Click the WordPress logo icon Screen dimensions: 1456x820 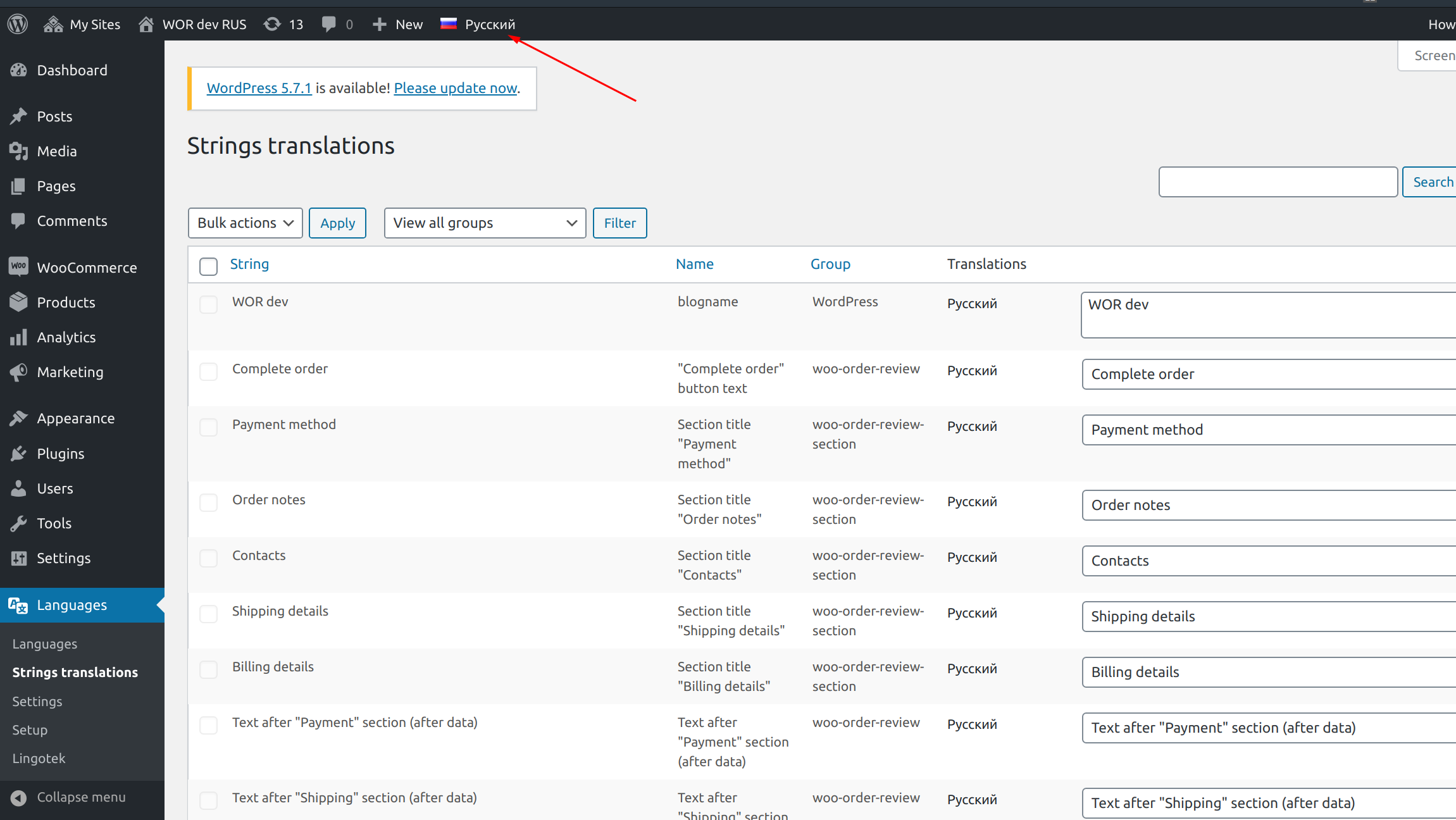[x=18, y=24]
